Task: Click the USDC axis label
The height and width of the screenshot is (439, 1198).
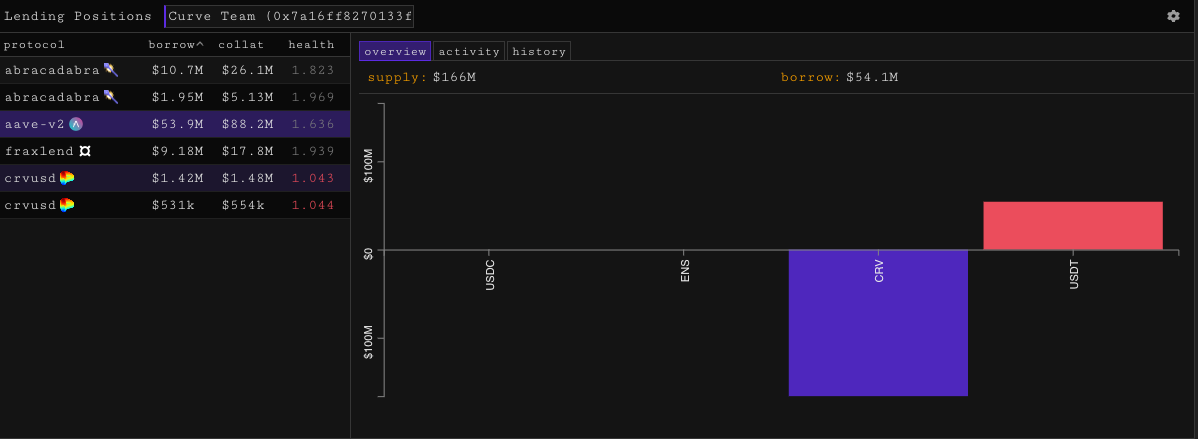Action: point(490,276)
